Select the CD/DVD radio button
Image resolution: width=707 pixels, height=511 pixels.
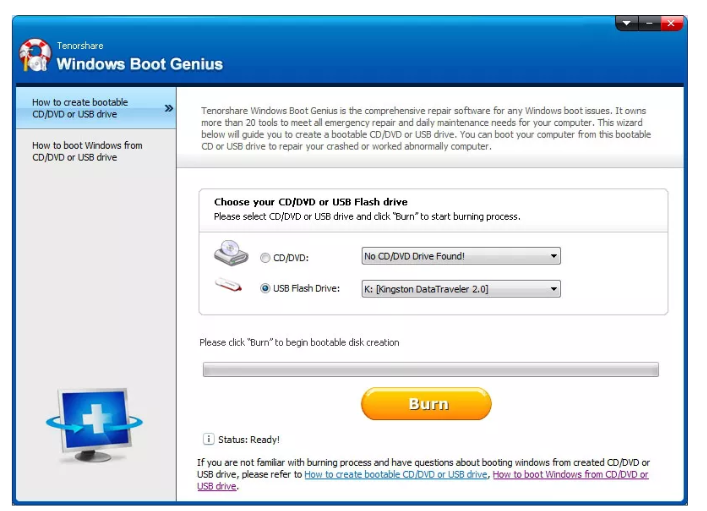click(265, 257)
